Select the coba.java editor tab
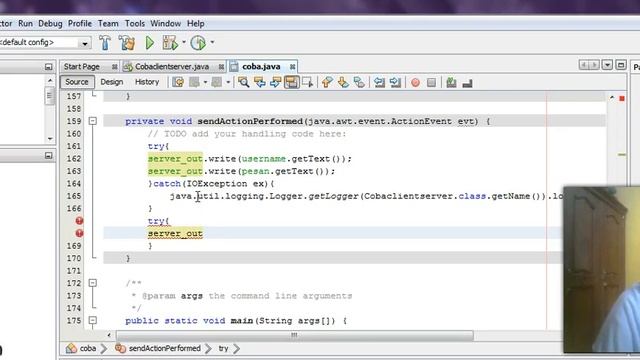Viewport: 640px width, 360px height. point(261,67)
